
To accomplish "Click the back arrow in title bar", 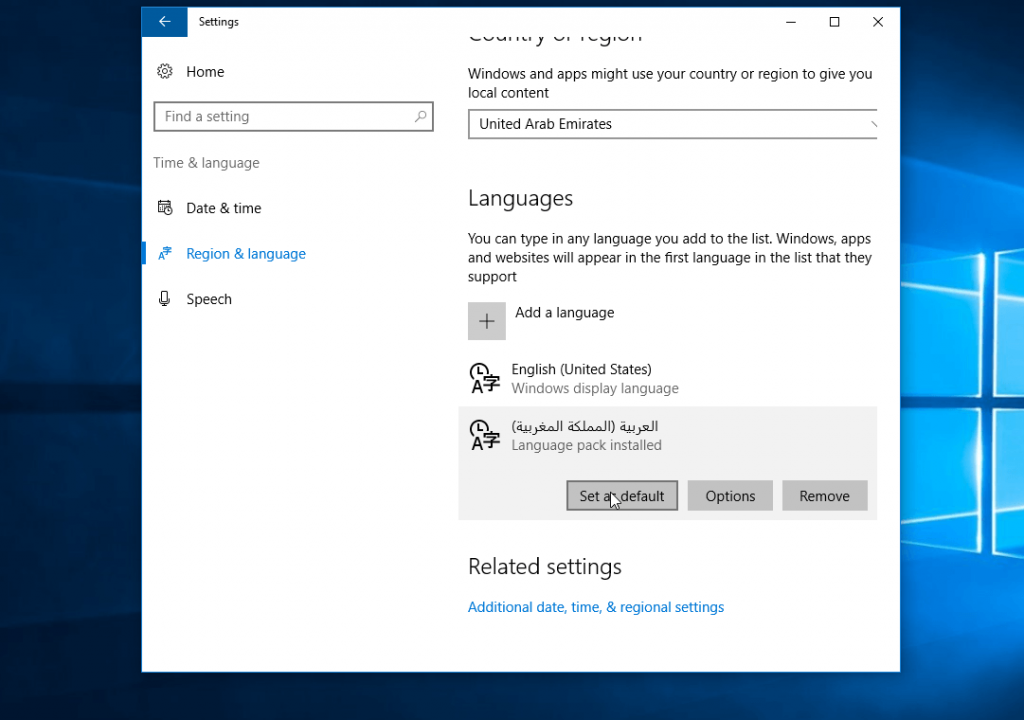I will pyautogui.click(x=165, y=22).
